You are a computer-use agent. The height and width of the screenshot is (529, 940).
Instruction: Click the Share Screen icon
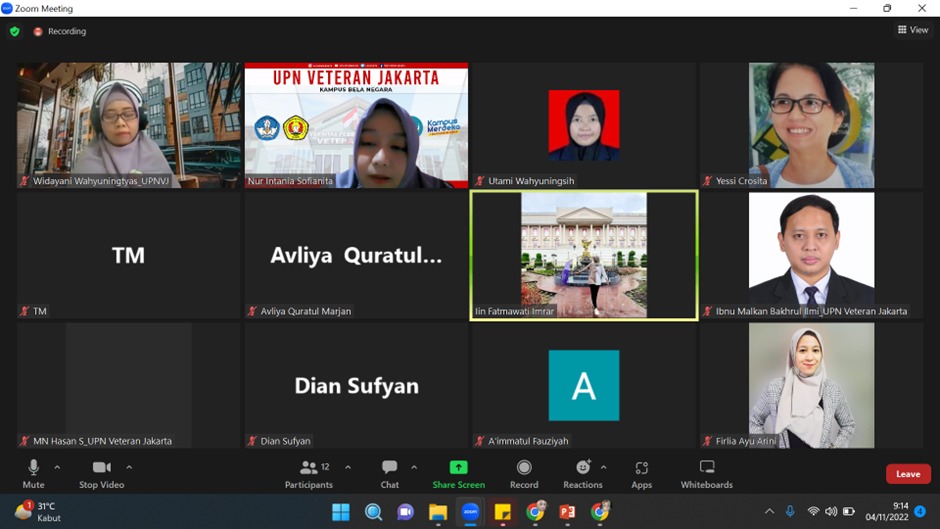pos(458,468)
